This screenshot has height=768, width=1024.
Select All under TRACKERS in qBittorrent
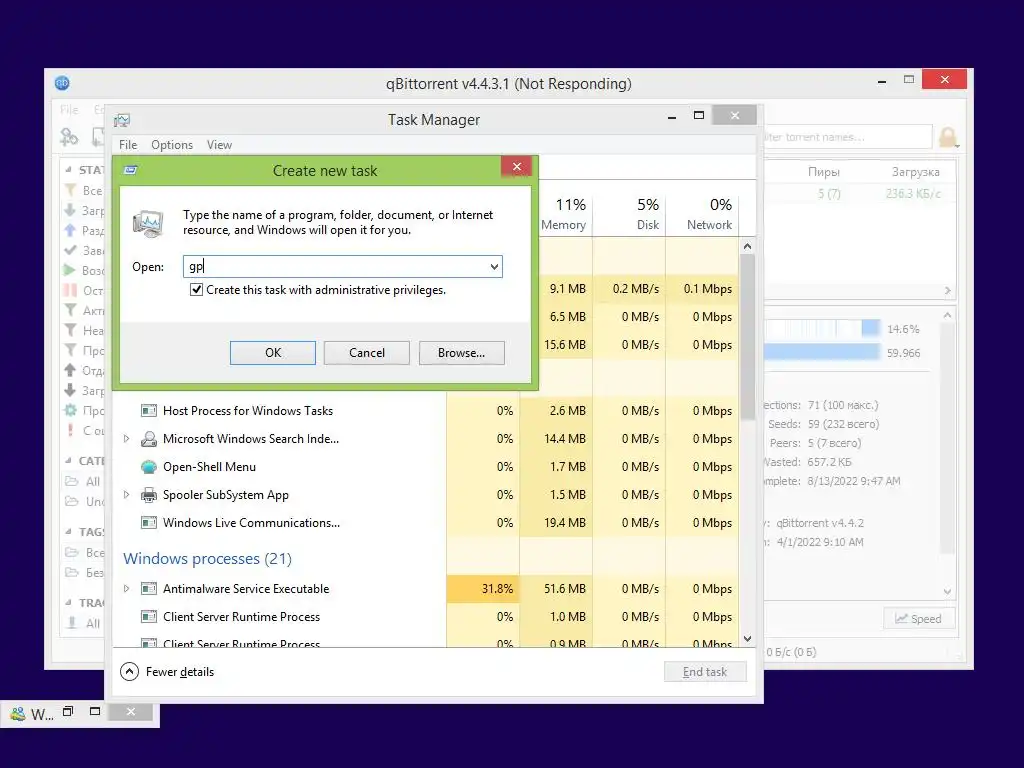84,624
